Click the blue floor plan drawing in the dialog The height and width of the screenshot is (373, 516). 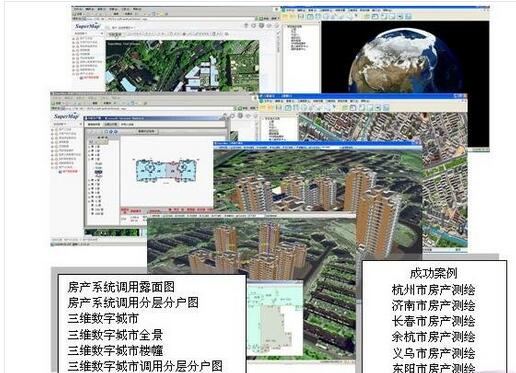point(166,171)
